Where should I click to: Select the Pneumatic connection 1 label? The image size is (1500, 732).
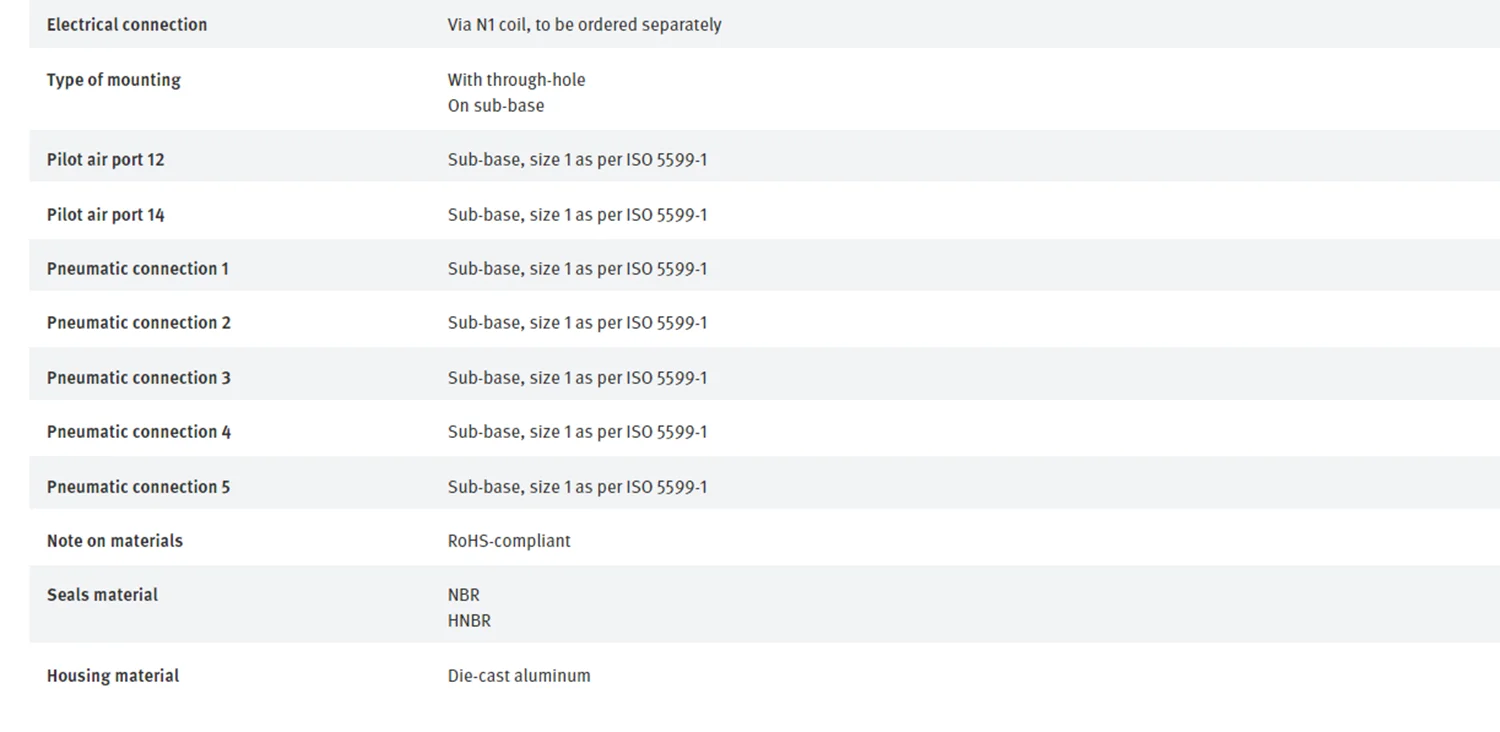pos(138,269)
